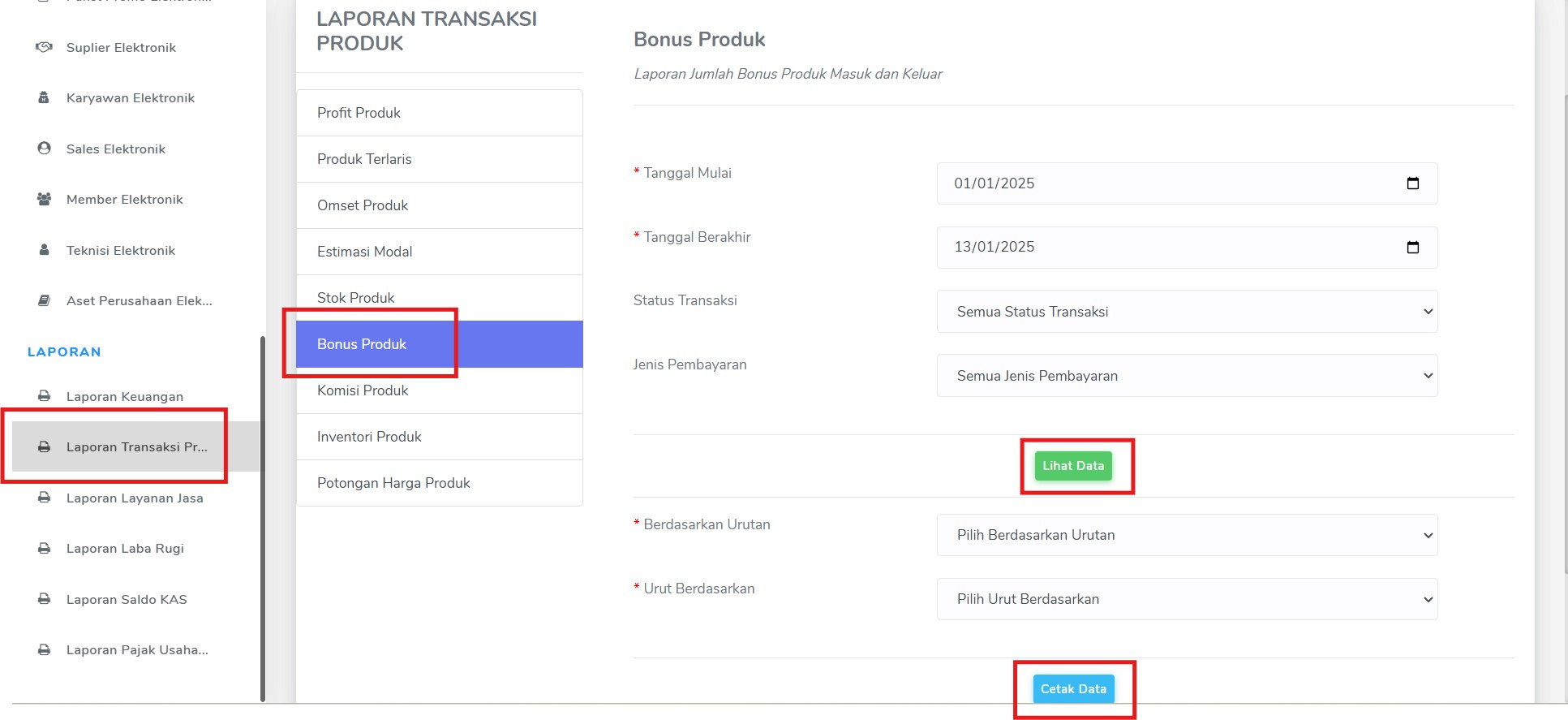Click the sidebar vertical scrollbar
This screenshot has height=720, width=1568.
pyautogui.click(x=263, y=518)
